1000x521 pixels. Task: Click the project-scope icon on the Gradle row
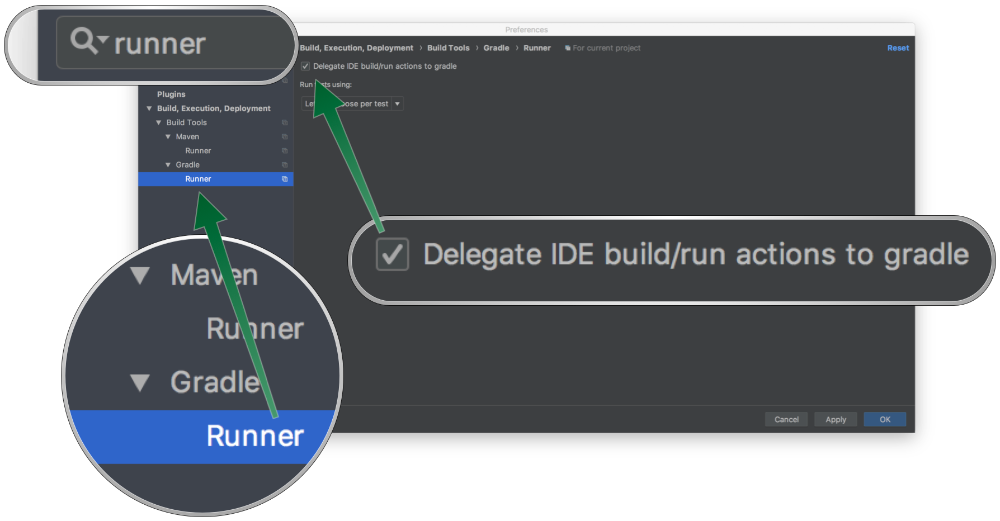pyautogui.click(x=285, y=165)
